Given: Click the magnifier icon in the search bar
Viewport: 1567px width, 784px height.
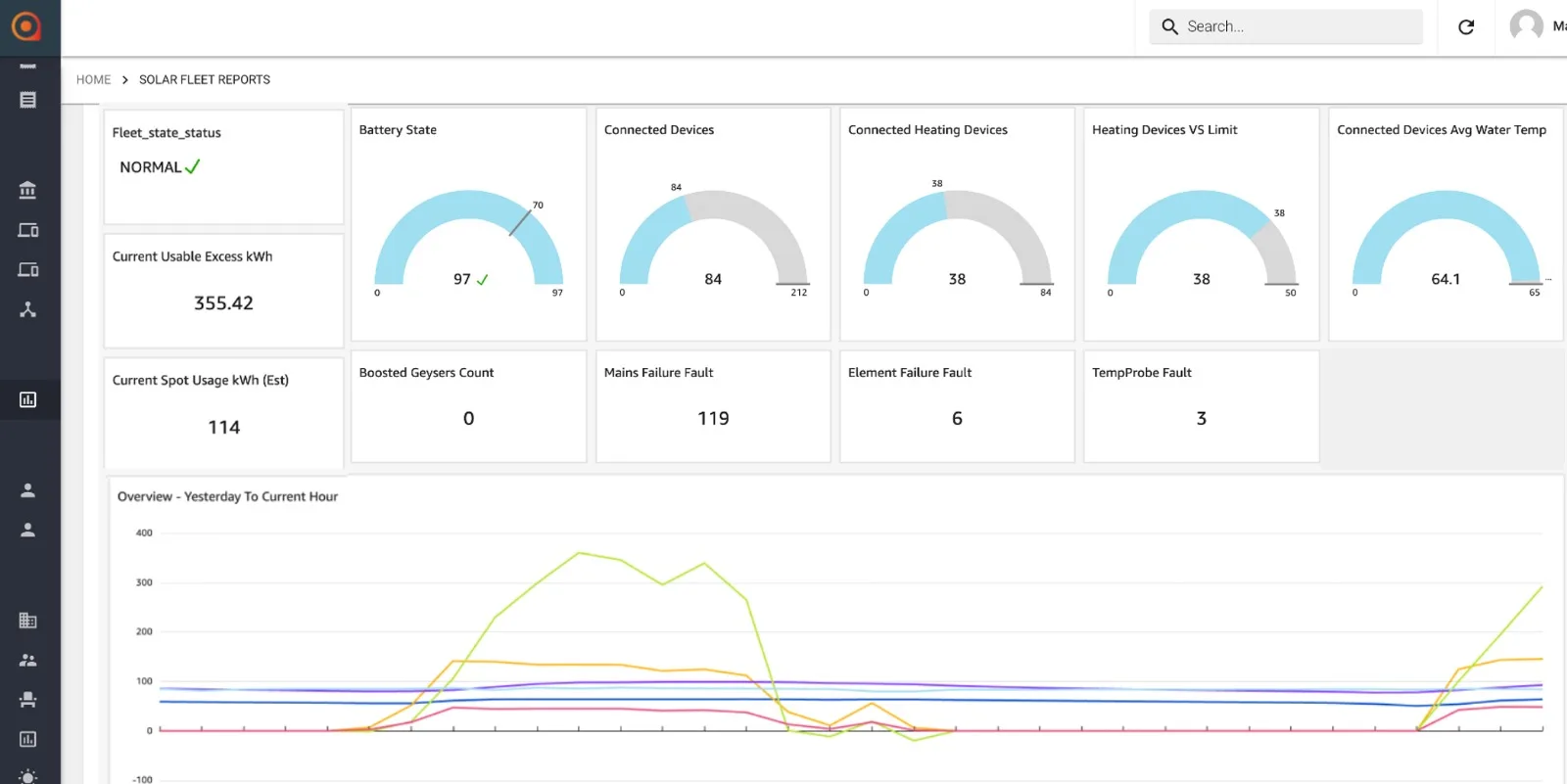Looking at the screenshot, I should [x=1169, y=26].
